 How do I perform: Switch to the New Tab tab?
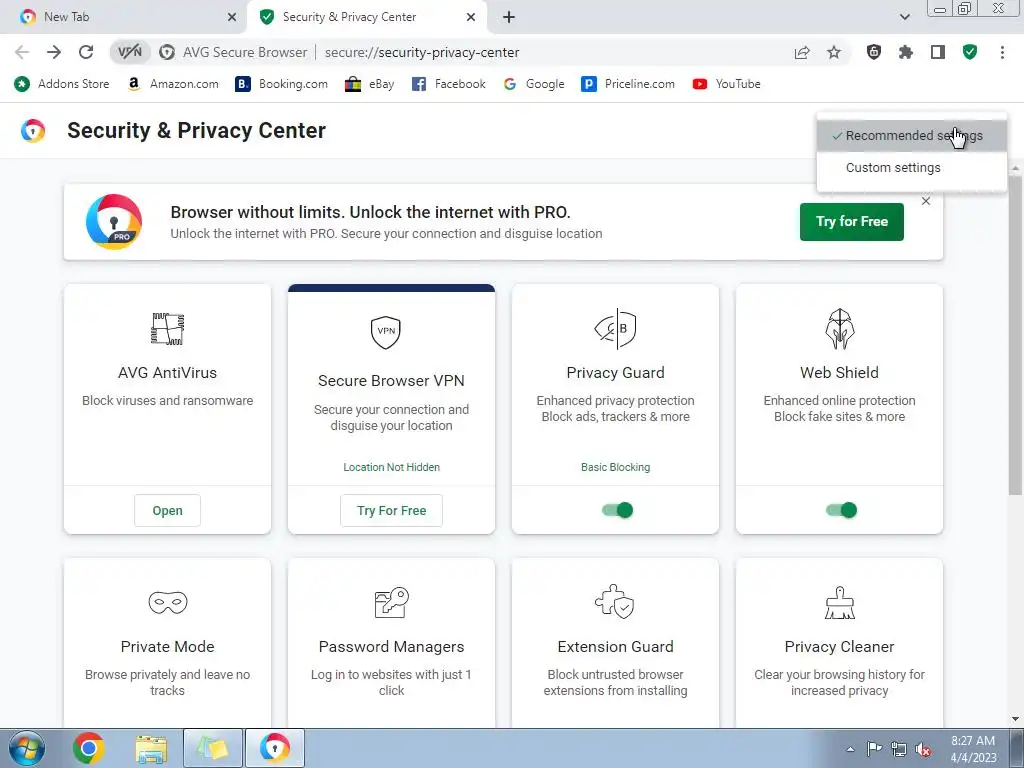123,17
